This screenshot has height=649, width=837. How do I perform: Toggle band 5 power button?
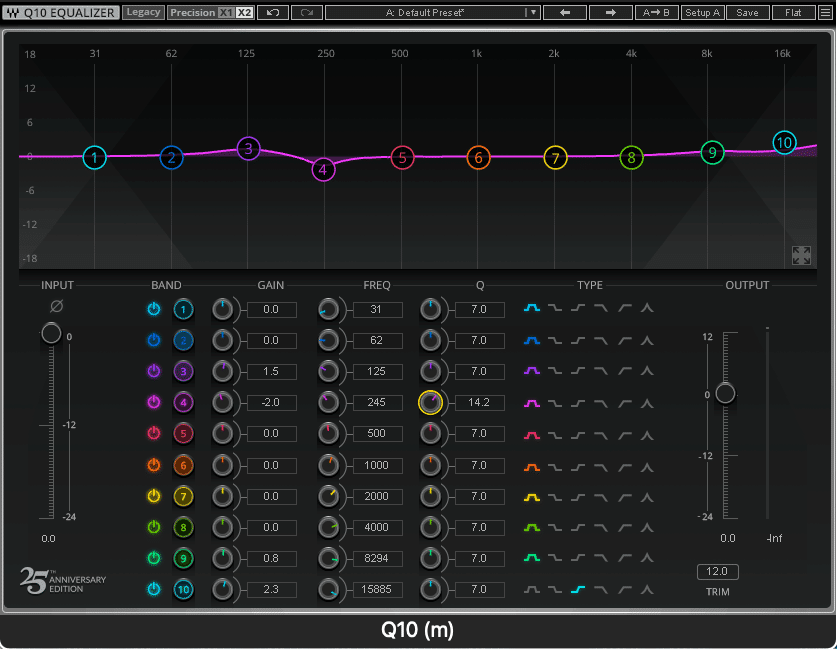point(154,433)
